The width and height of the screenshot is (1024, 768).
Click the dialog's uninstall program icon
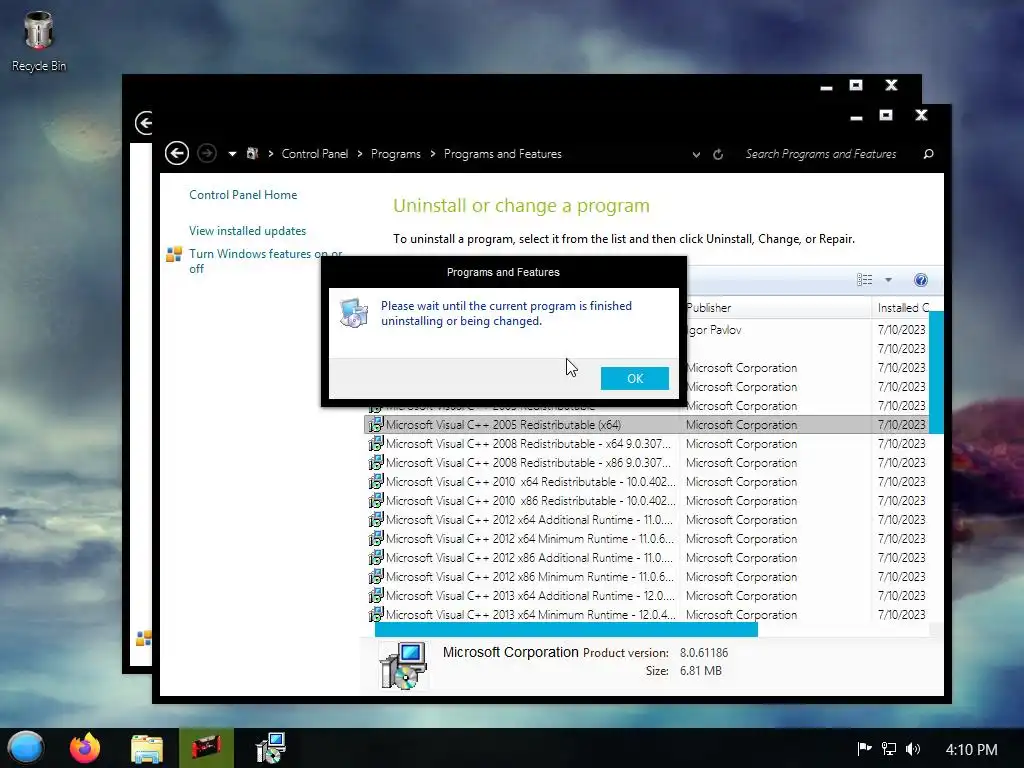pyautogui.click(x=355, y=313)
